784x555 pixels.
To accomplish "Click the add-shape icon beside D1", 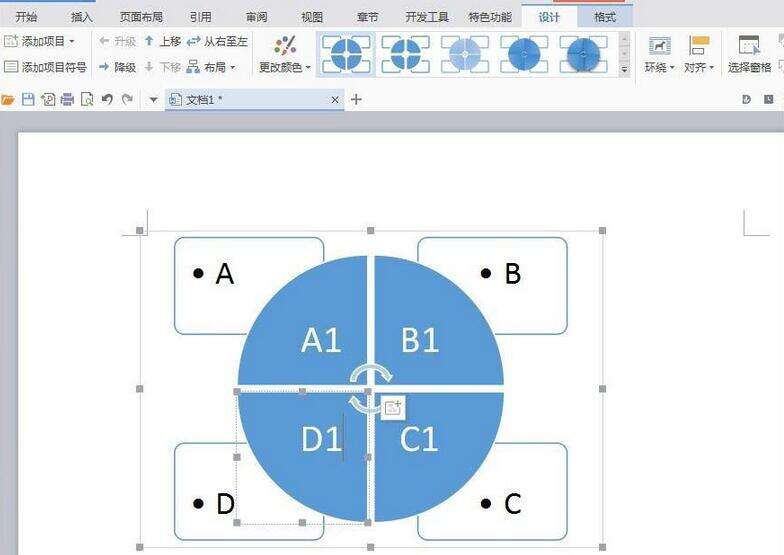I will (x=394, y=407).
